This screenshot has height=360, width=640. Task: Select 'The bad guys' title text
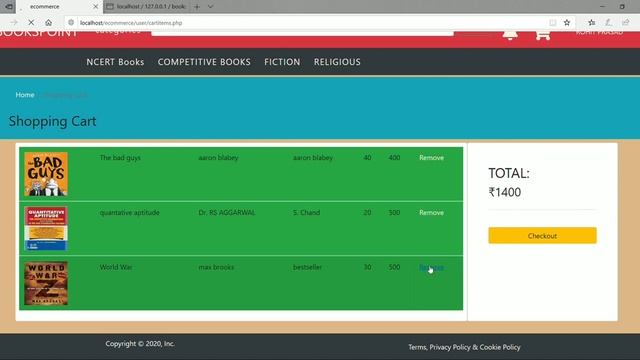[x=120, y=158]
